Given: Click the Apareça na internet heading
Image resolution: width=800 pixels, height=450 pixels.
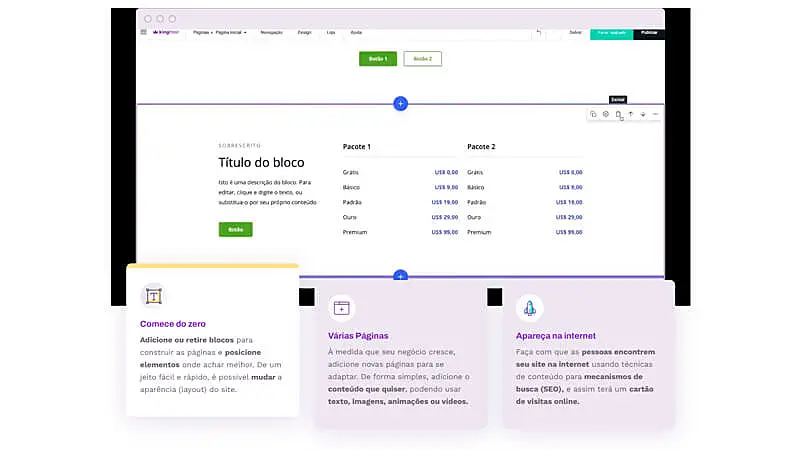Looking at the screenshot, I should click(x=556, y=336).
